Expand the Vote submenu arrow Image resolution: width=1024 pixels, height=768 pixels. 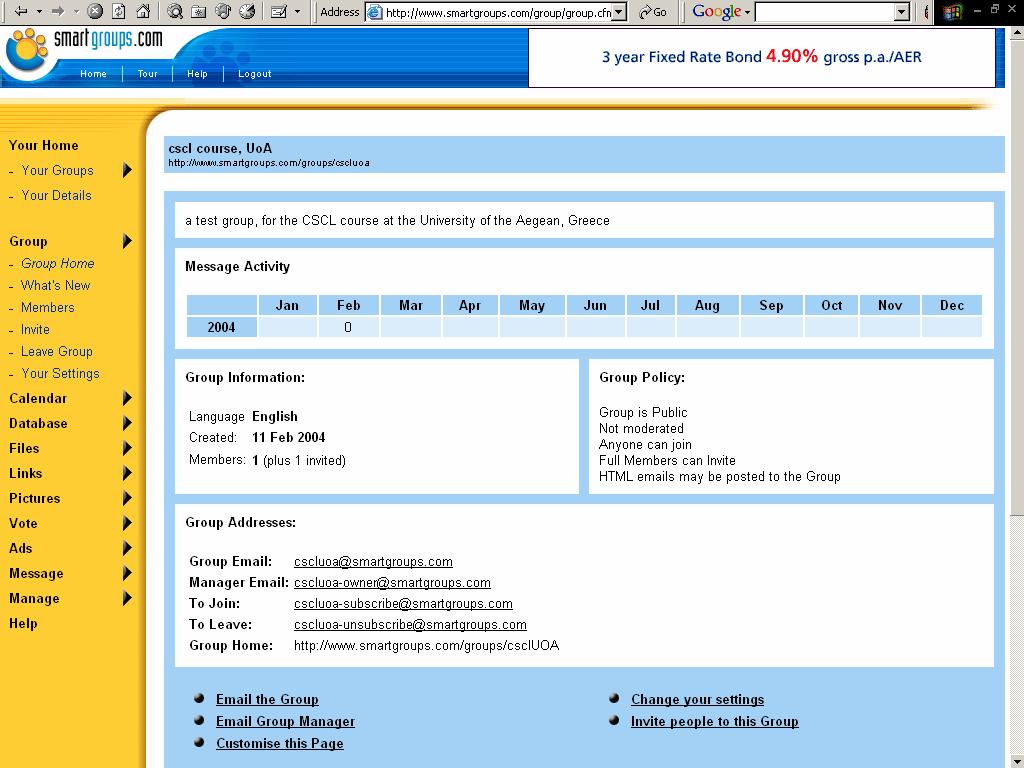(x=127, y=523)
